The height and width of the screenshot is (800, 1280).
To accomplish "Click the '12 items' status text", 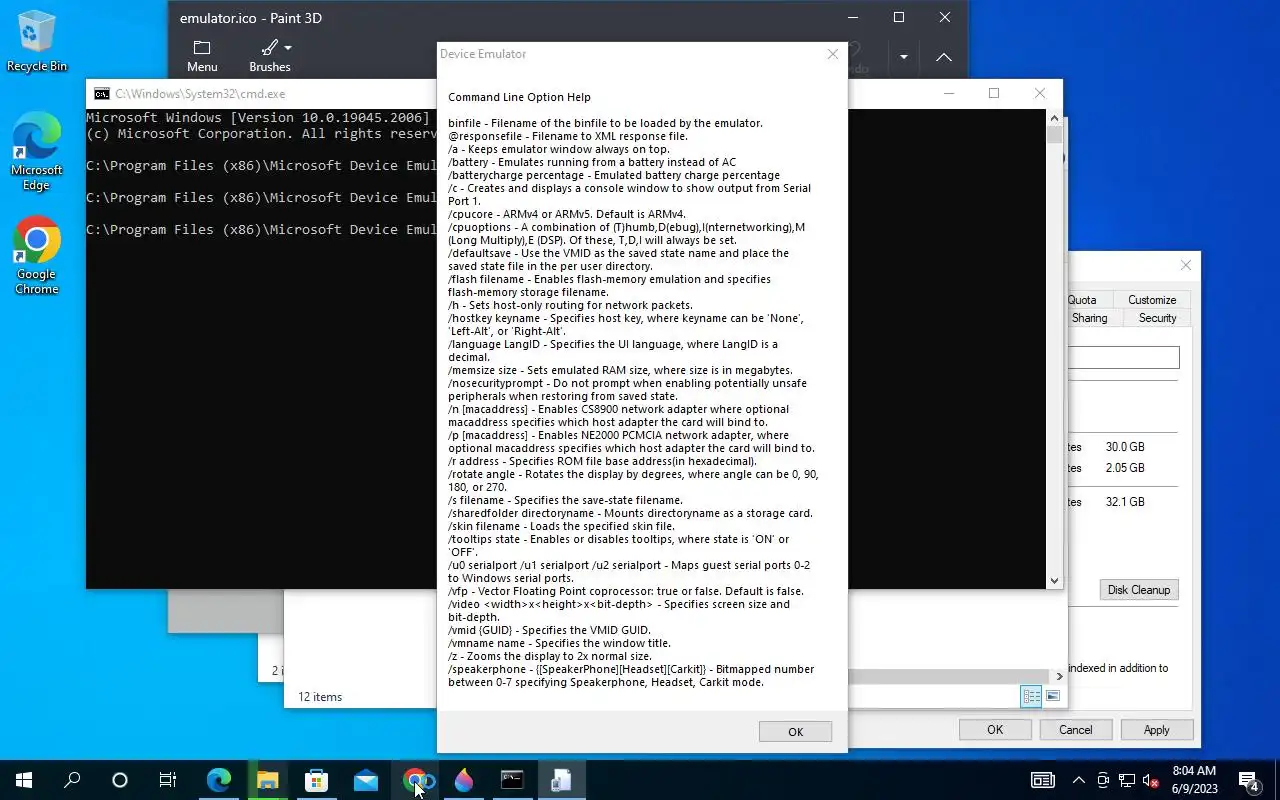I will pos(320,697).
